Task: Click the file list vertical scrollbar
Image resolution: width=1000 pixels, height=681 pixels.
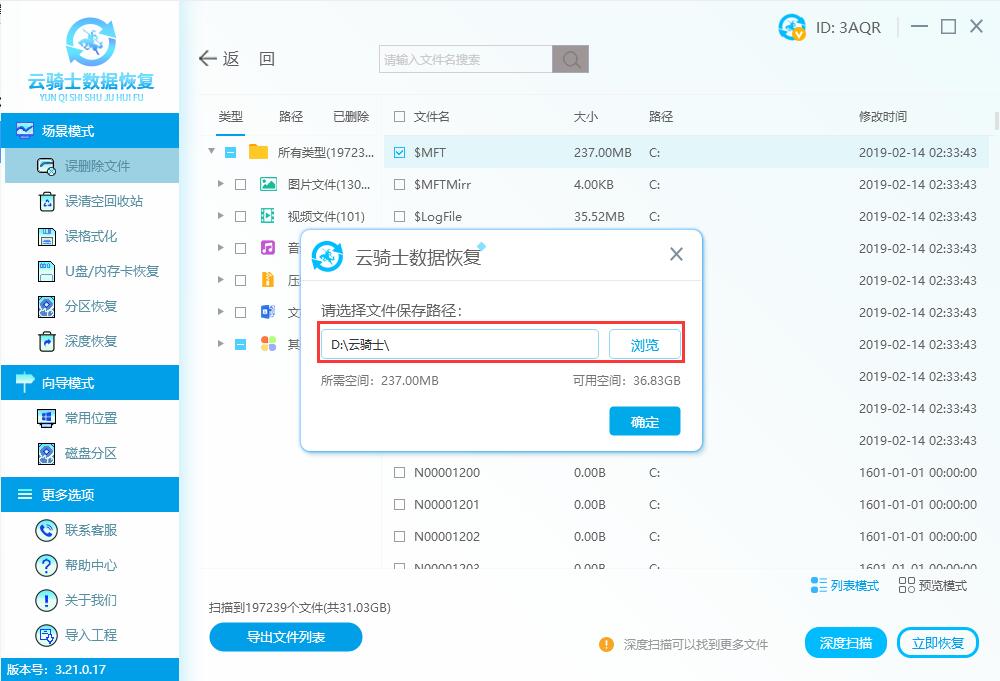Action: point(996,122)
